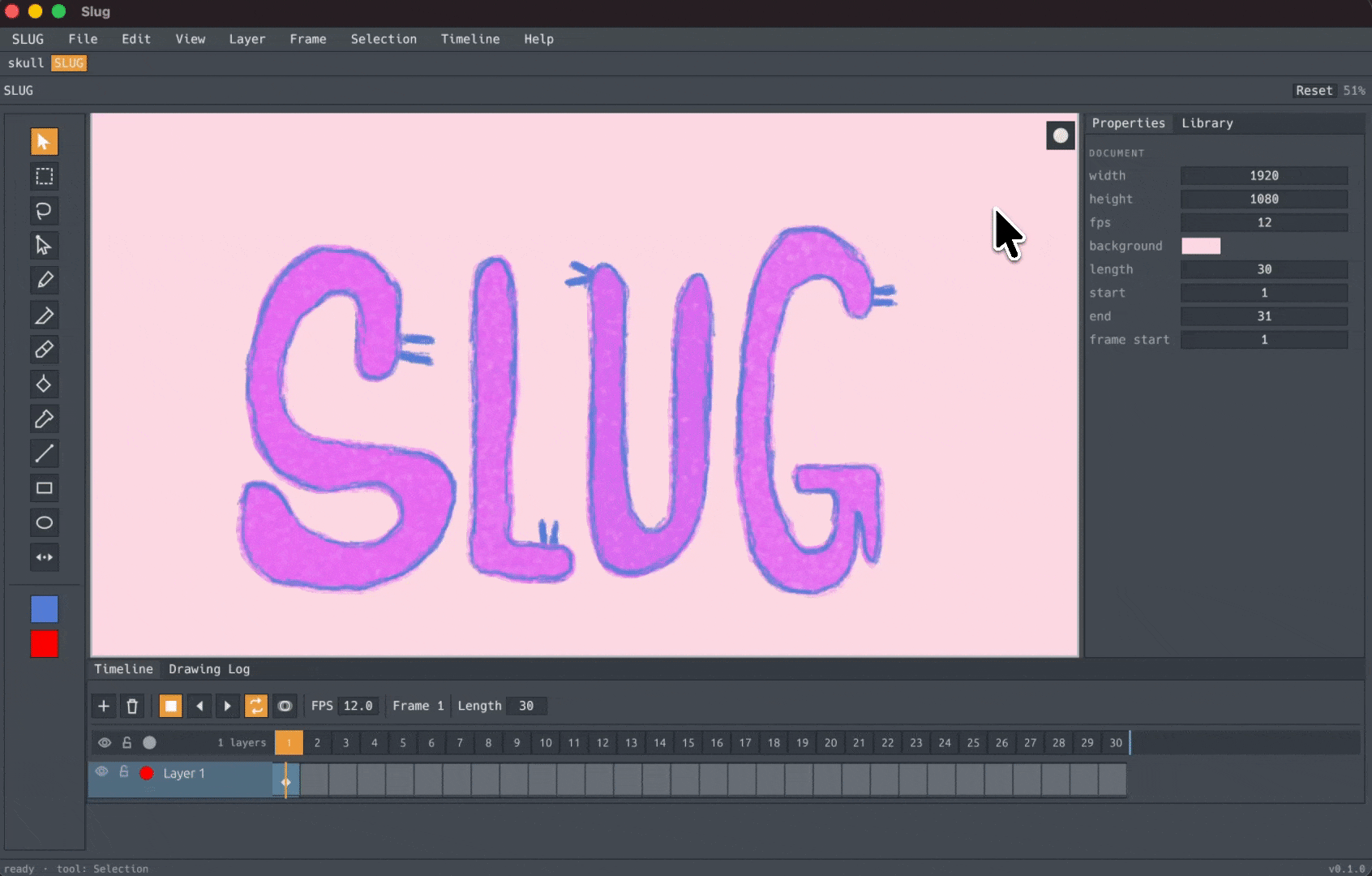Select the Eraser tool

click(x=44, y=349)
